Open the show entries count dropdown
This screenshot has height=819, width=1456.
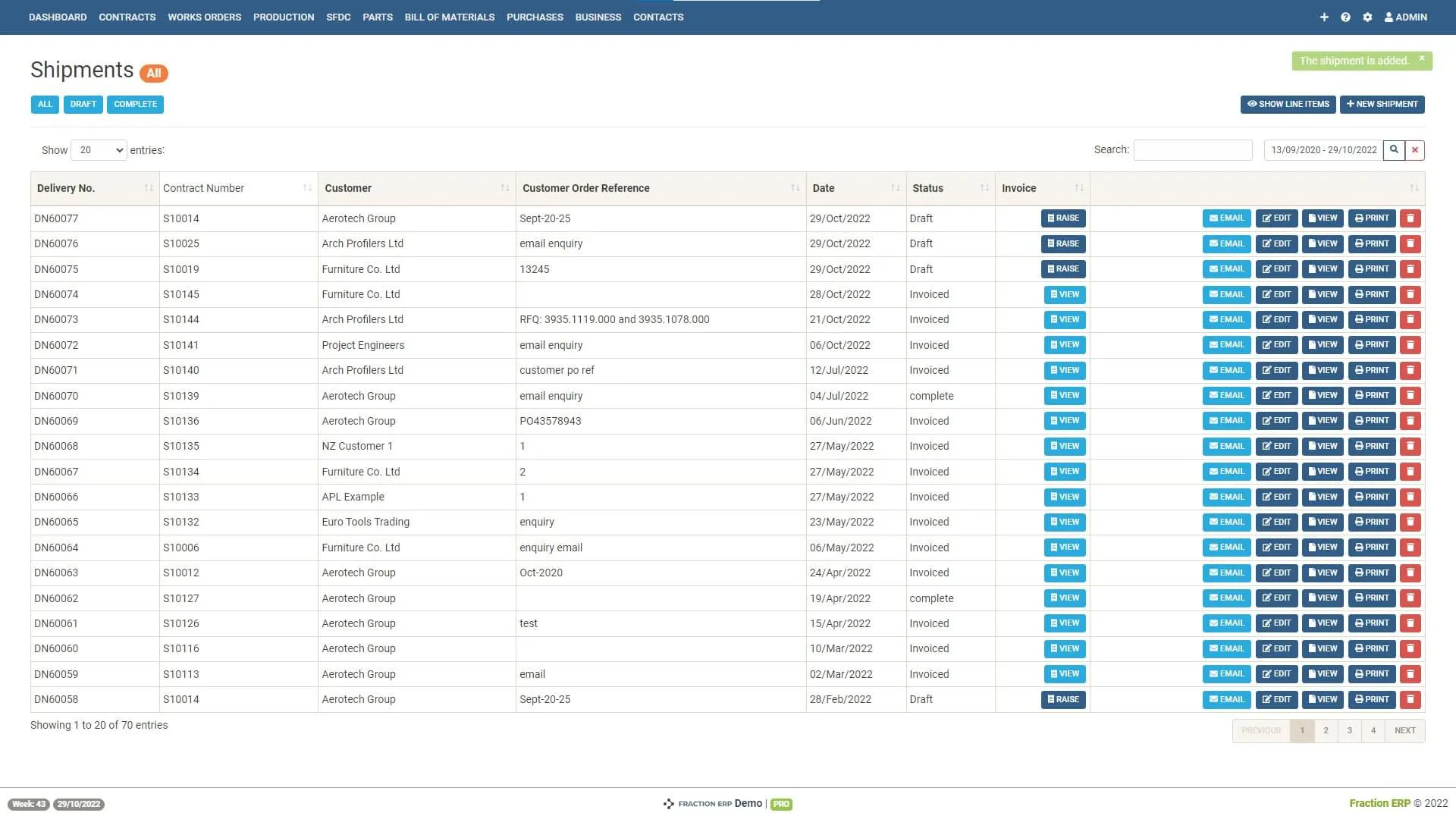click(x=99, y=150)
